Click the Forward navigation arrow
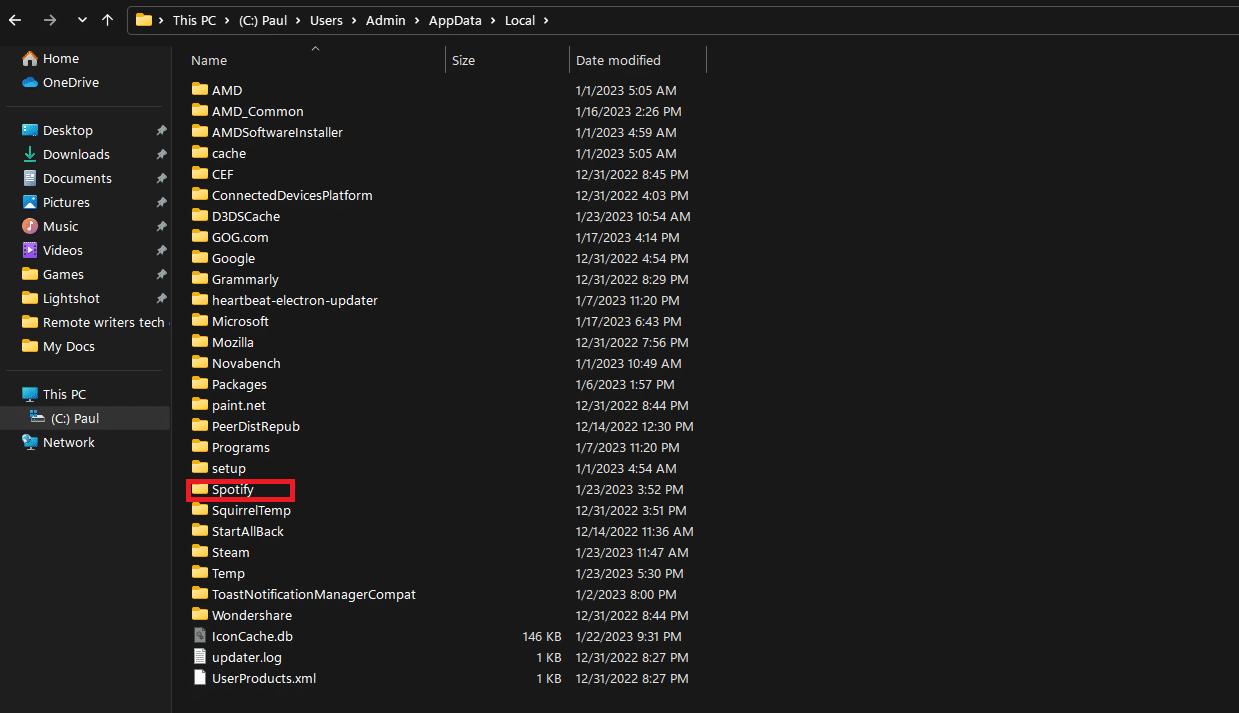This screenshot has width=1239, height=713. (50, 20)
